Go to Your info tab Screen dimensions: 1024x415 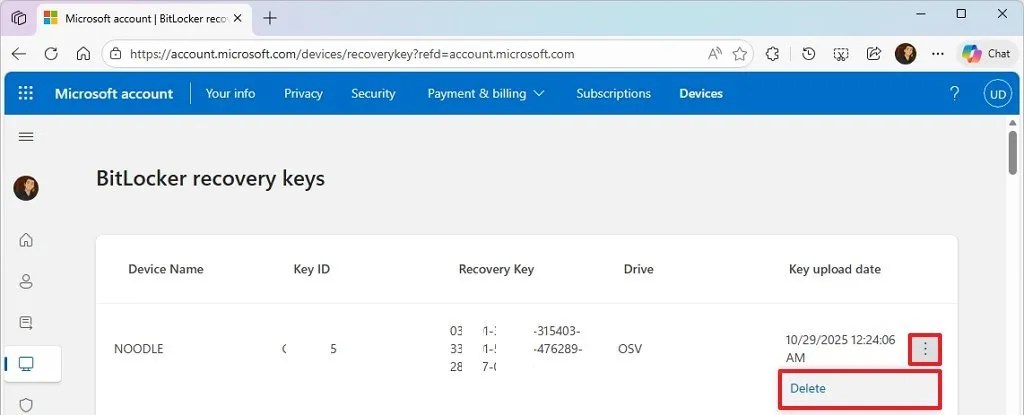[x=231, y=93]
